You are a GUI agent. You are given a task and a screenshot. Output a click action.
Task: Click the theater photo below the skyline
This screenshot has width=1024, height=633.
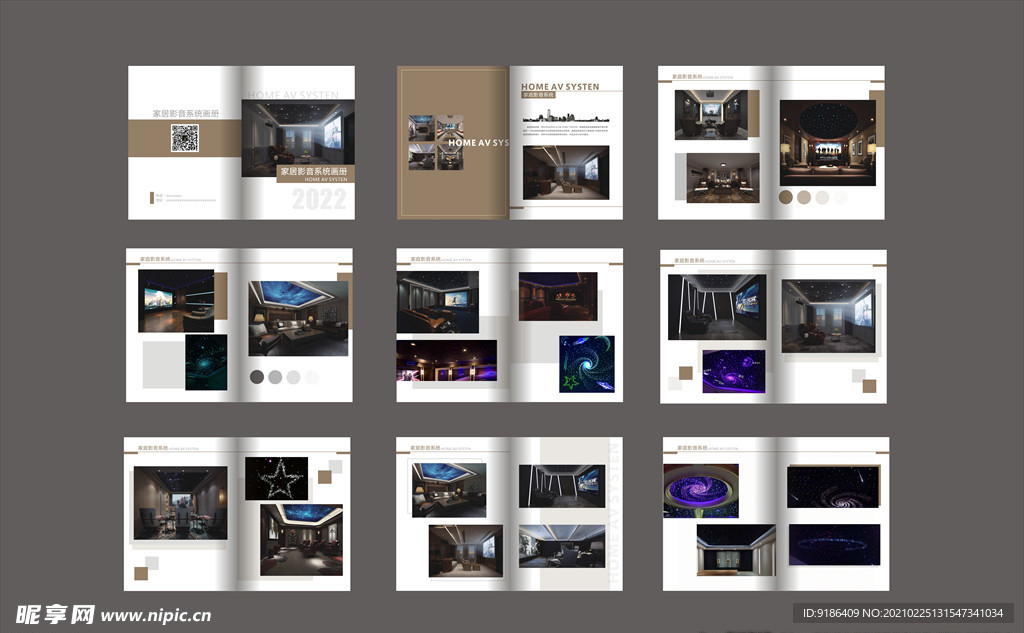565,172
